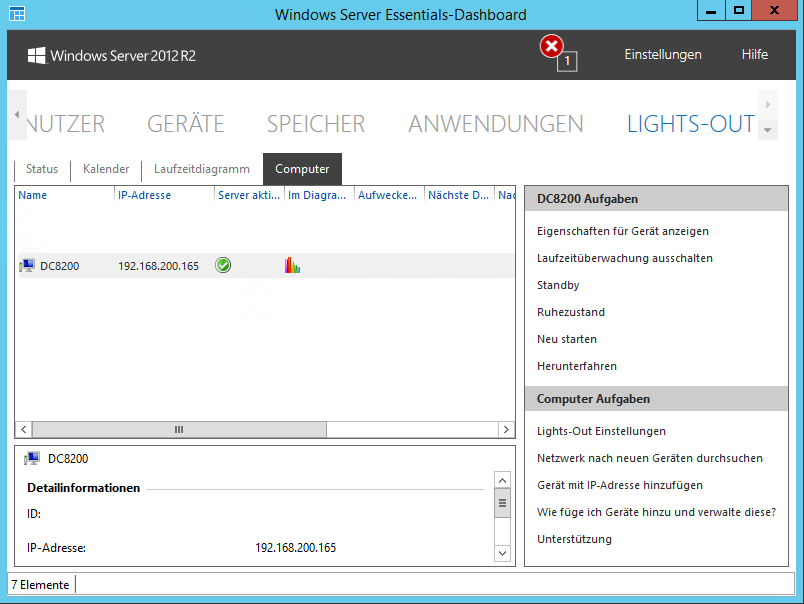
Task: Open Hilfe in the header
Action: [x=754, y=54]
